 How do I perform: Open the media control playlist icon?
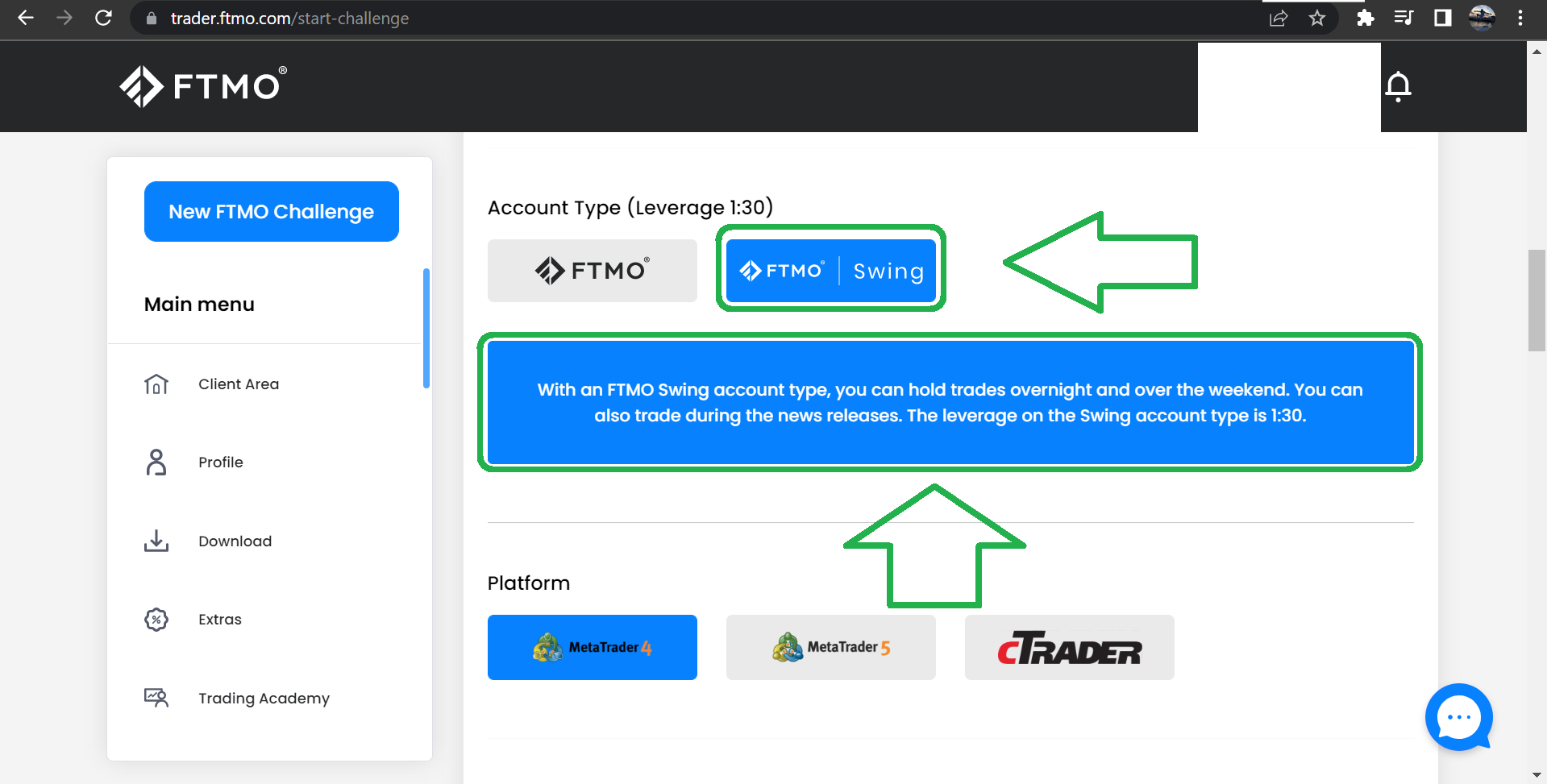click(1404, 18)
